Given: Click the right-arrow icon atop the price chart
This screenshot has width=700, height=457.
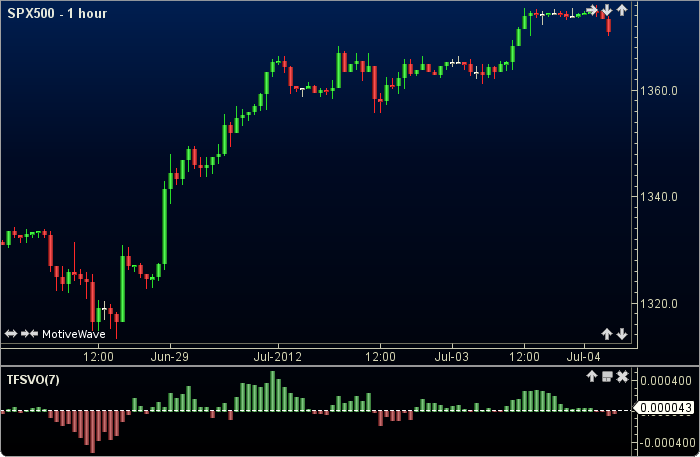Looking at the screenshot, I should [592, 10].
